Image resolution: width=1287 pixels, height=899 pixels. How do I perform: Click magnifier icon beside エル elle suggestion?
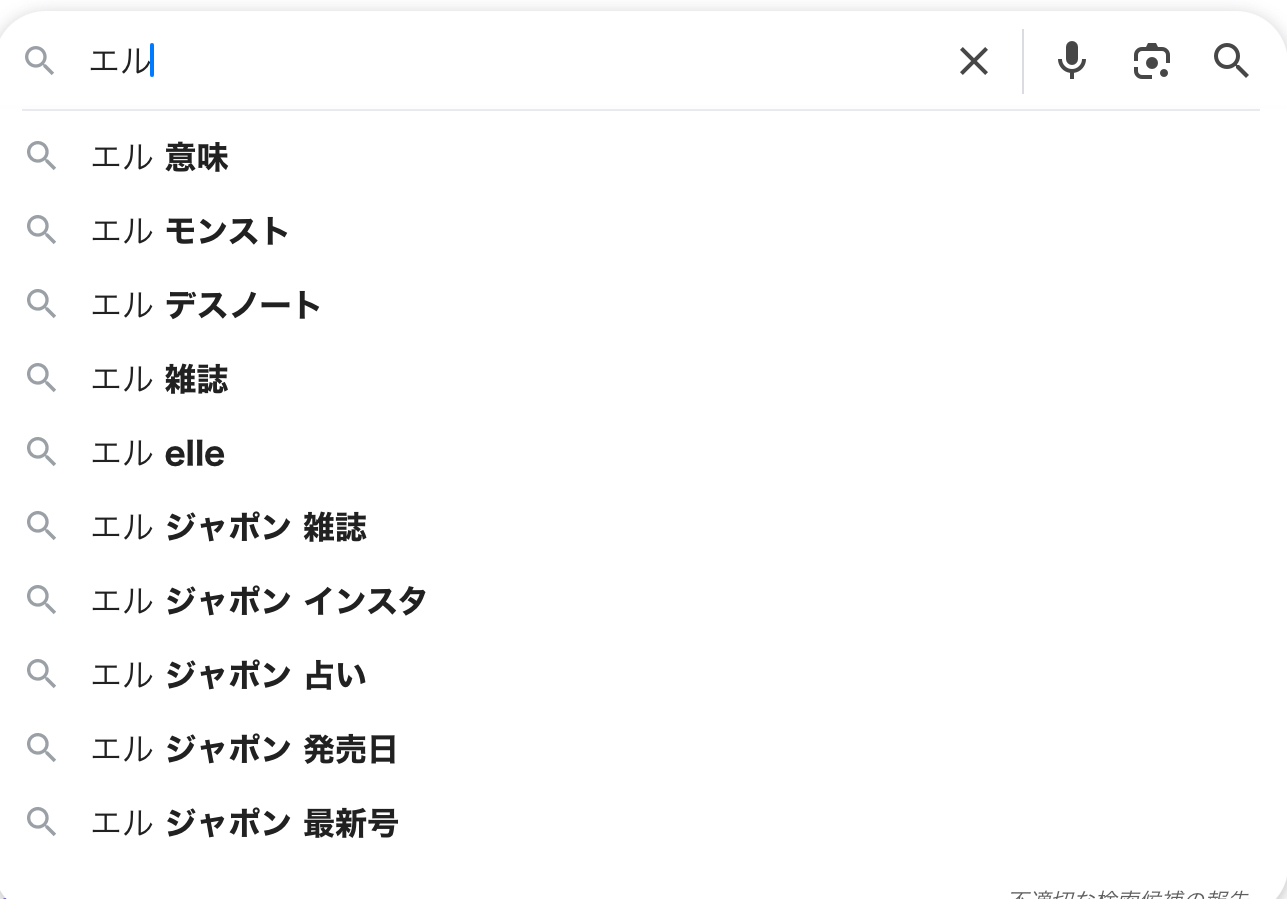[x=41, y=452]
